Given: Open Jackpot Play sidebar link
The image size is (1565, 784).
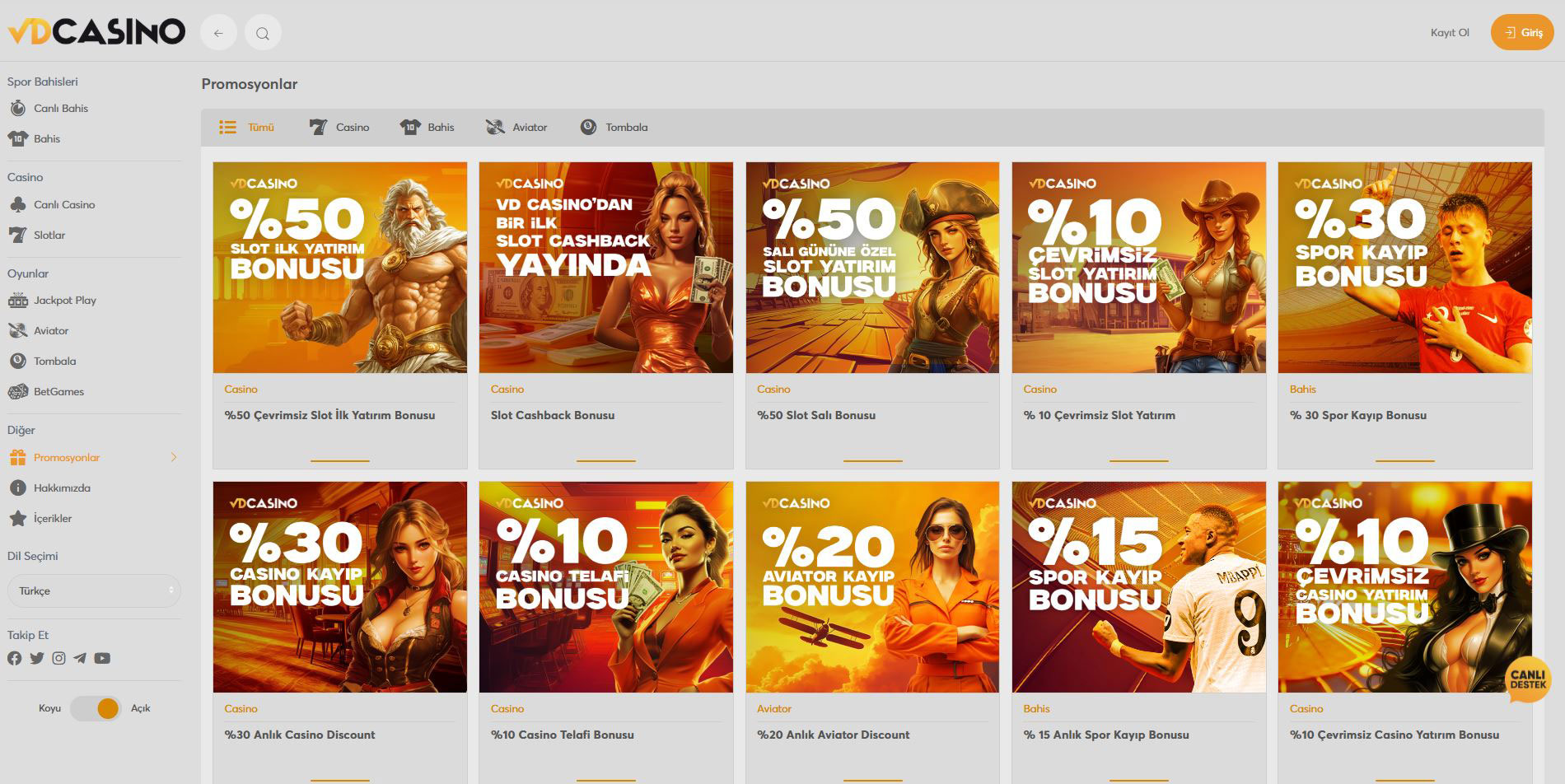Looking at the screenshot, I should [x=65, y=300].
